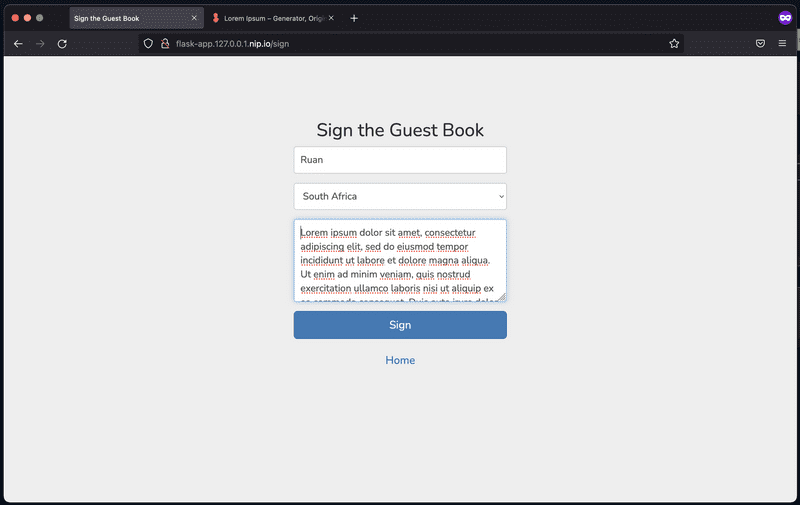
Task: Follow the Home link
Action: pos(400,360)
